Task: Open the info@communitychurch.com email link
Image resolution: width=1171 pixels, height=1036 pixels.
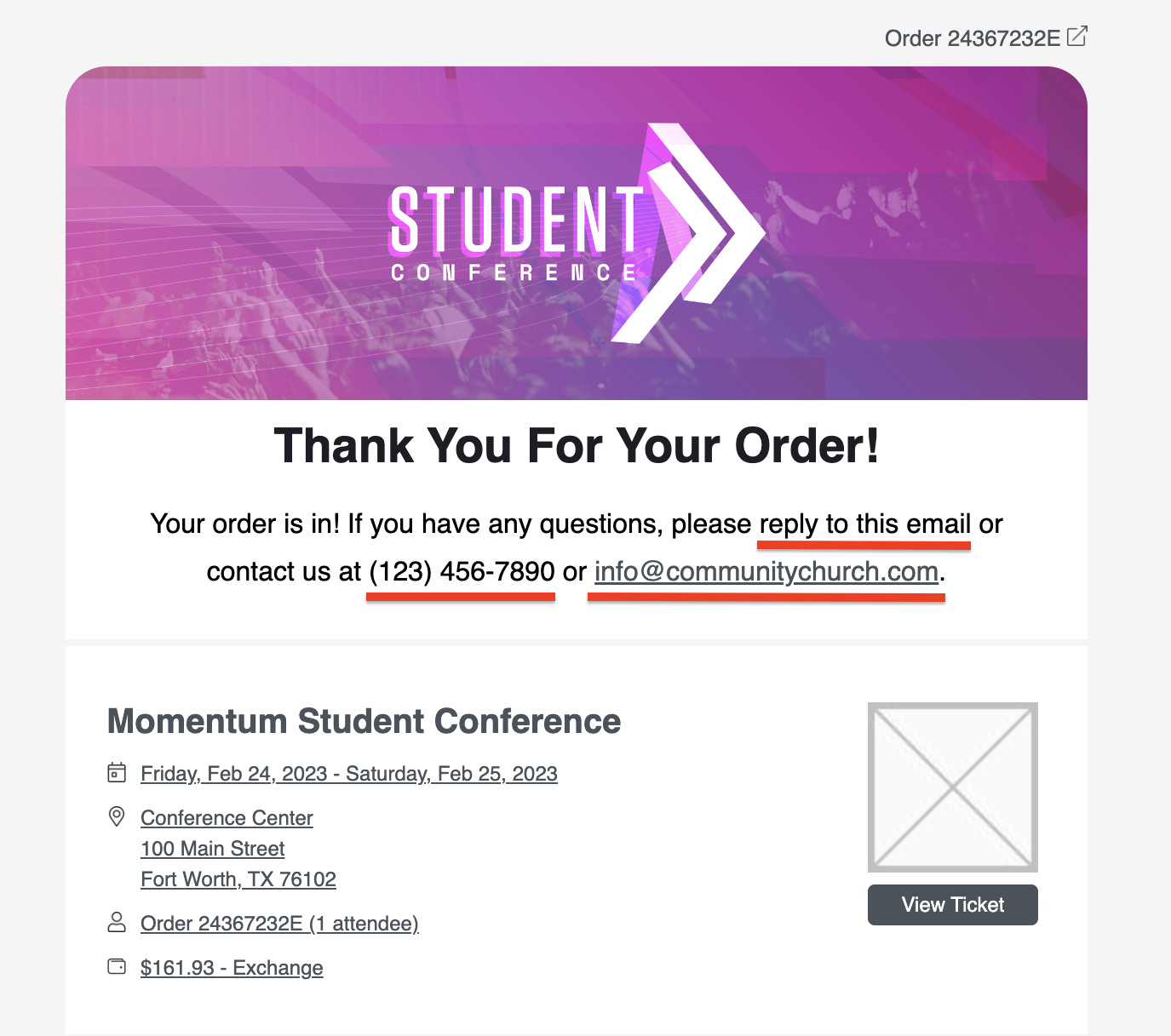Action: tap(766, 571)
